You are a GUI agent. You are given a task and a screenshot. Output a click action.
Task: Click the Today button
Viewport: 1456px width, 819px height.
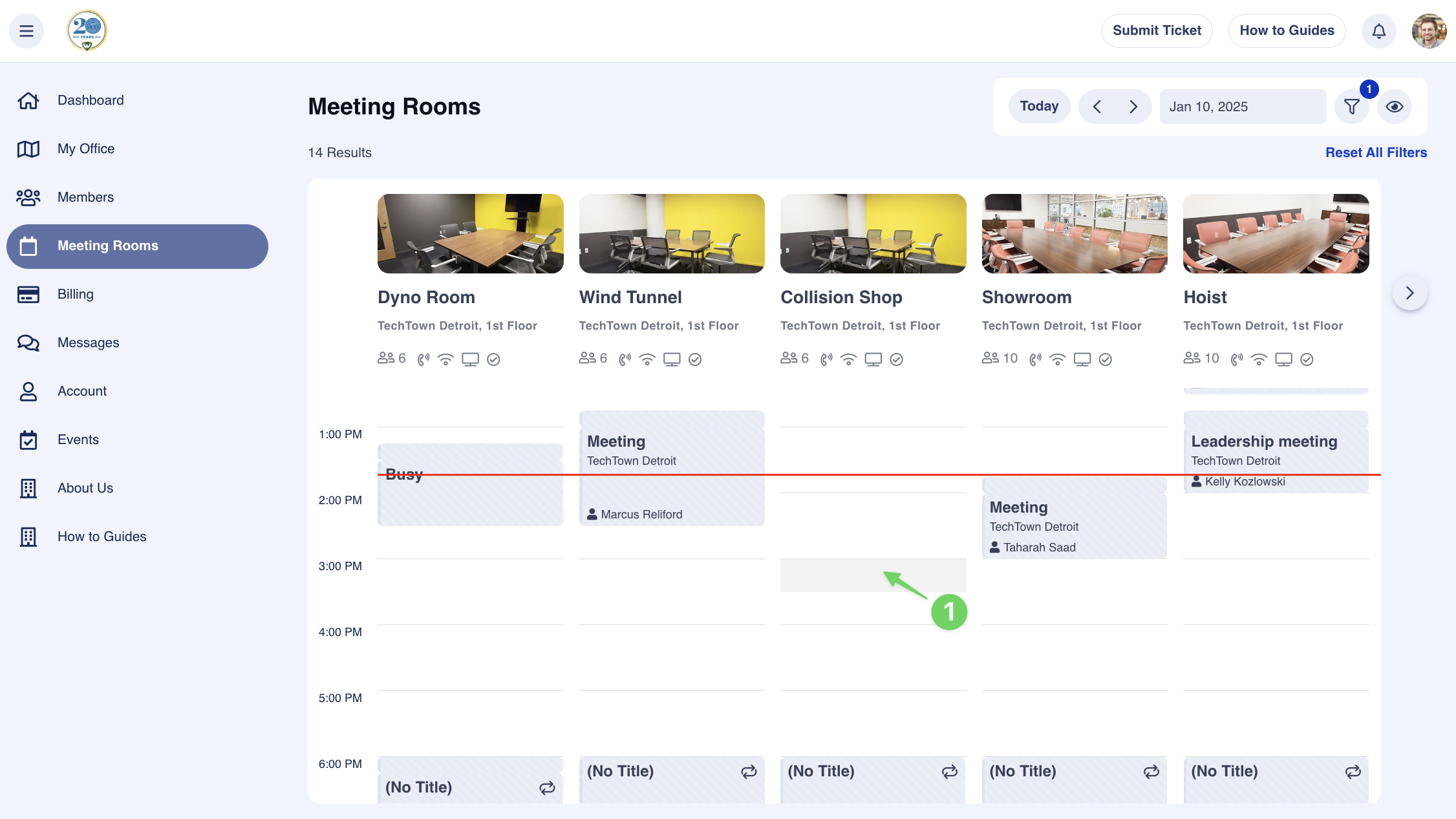pos(1039,107)
